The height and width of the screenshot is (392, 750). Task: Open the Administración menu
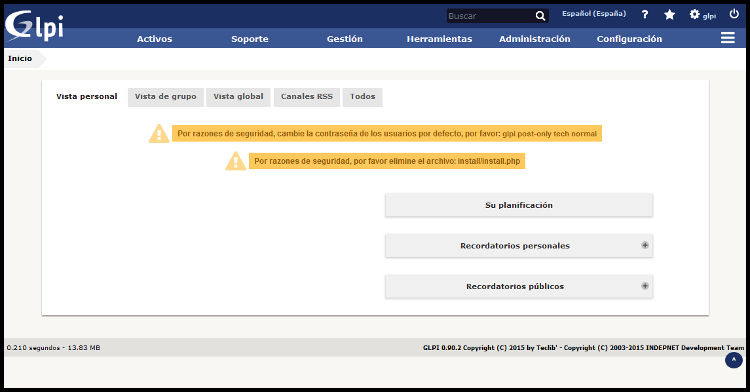point(535,39)
